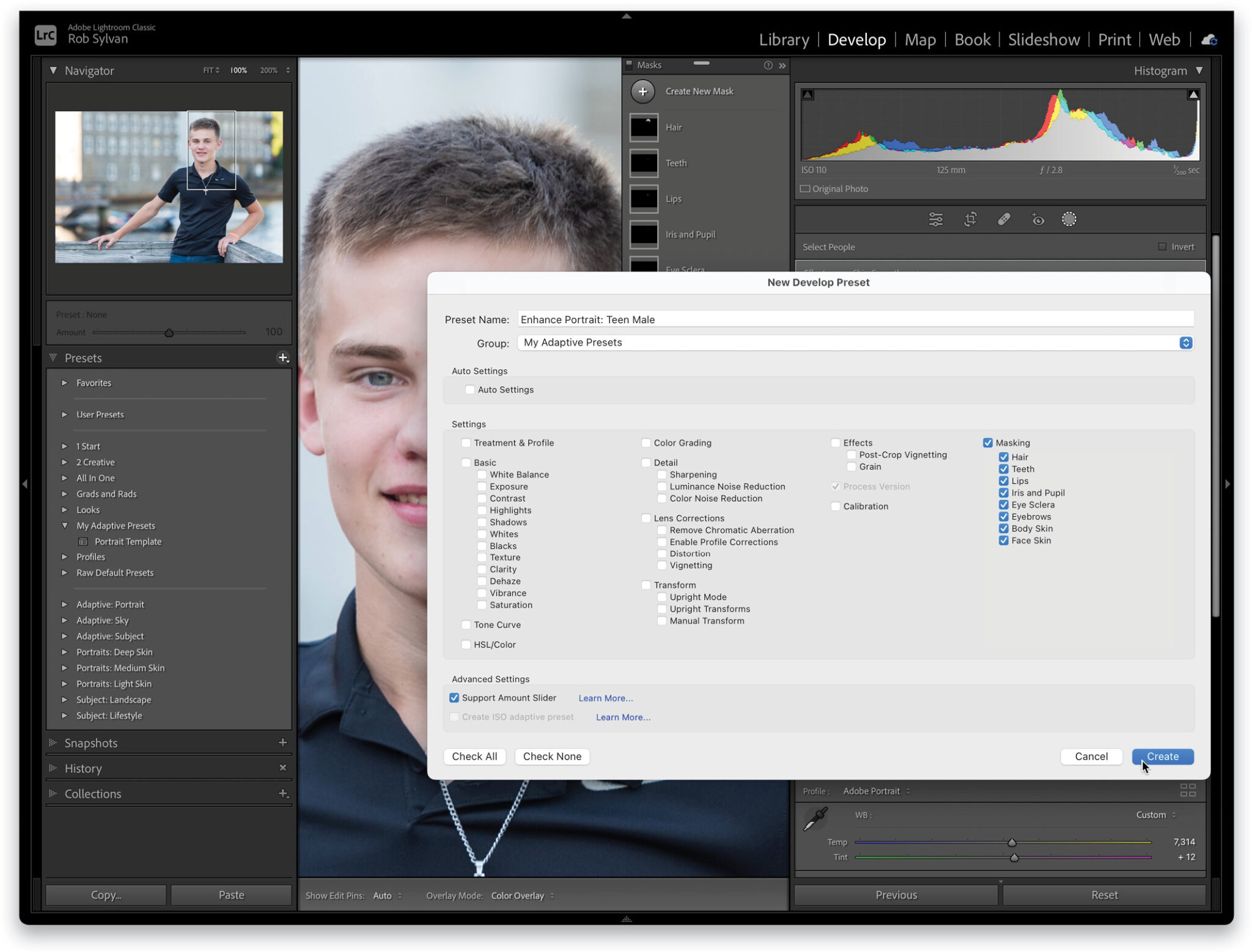Click Create New Mask plus icon

[x=643, y=91]
